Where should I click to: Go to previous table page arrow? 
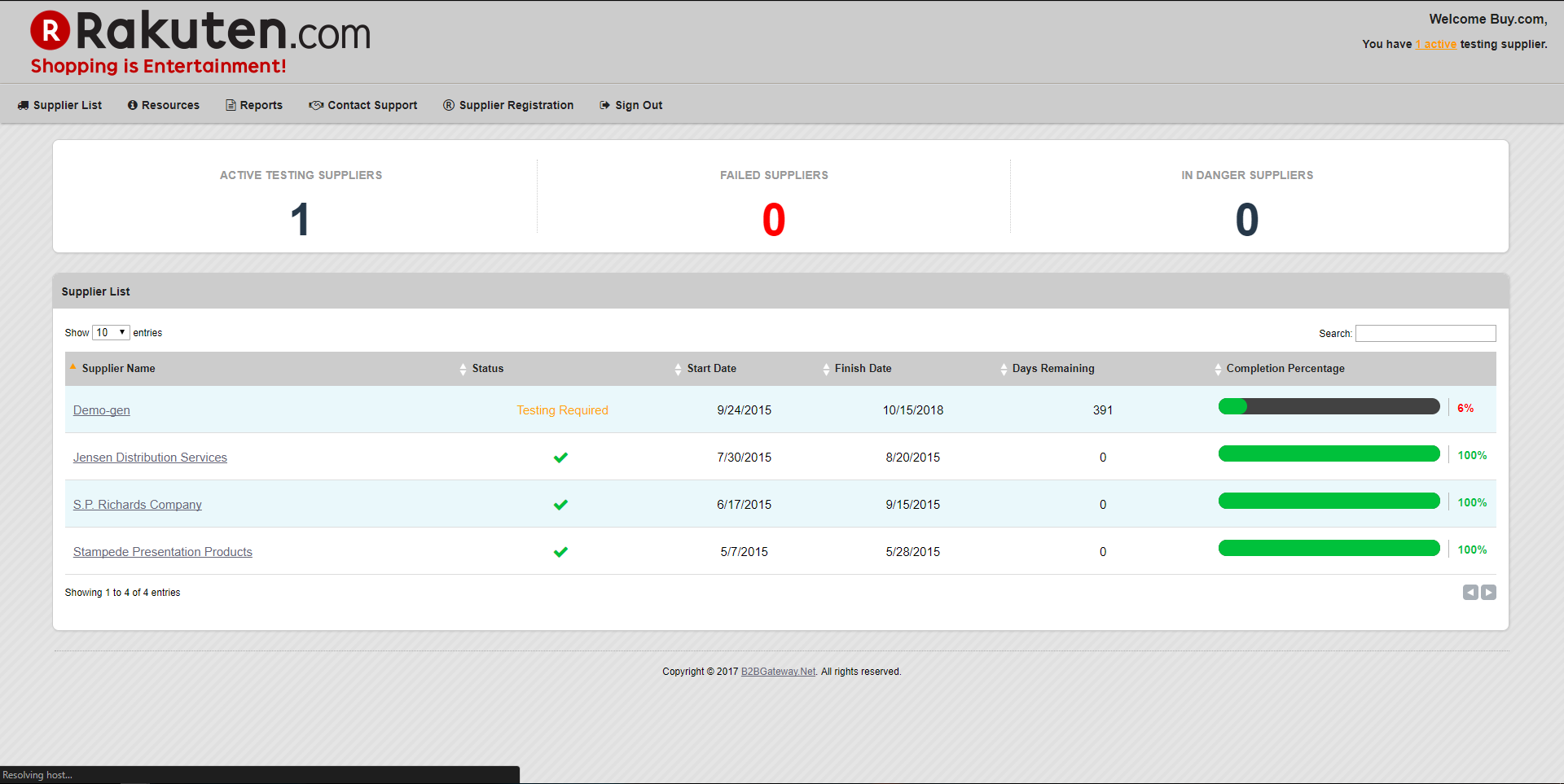point(1470,593)
